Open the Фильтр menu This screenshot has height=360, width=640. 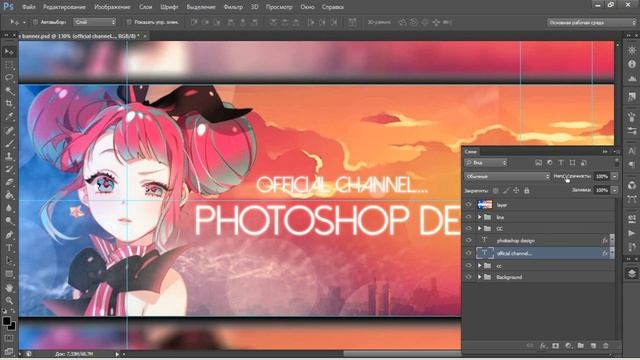click(233, 7)
